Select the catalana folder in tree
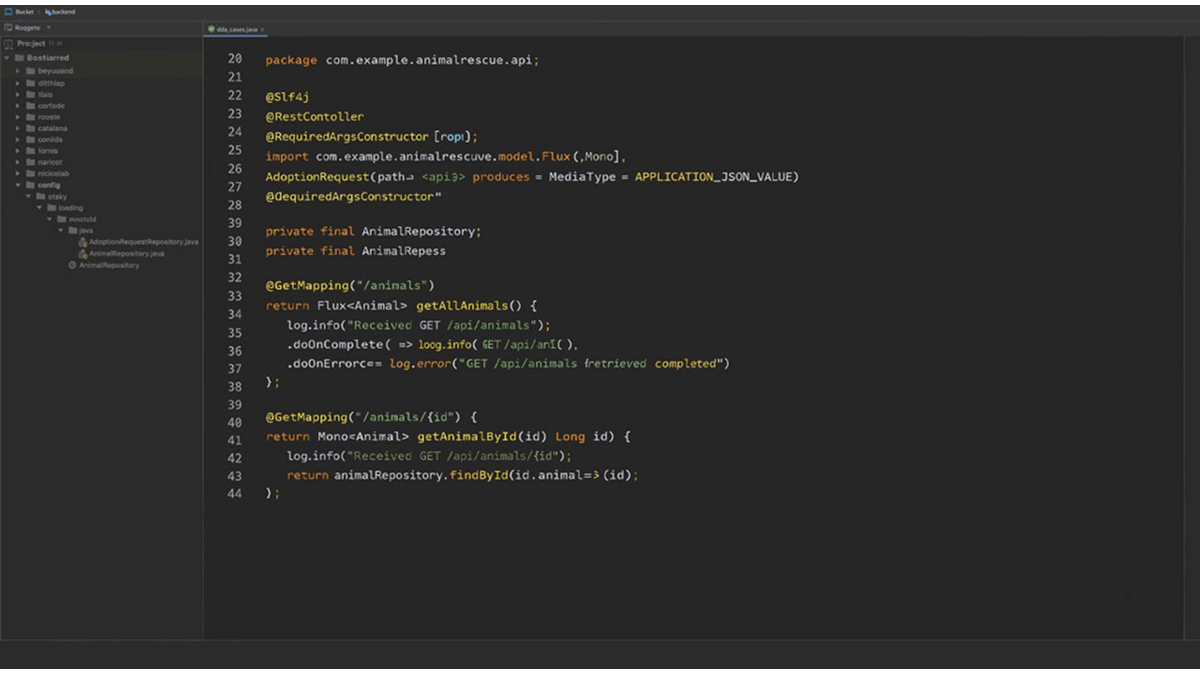1200x674 pixels. 52,128
